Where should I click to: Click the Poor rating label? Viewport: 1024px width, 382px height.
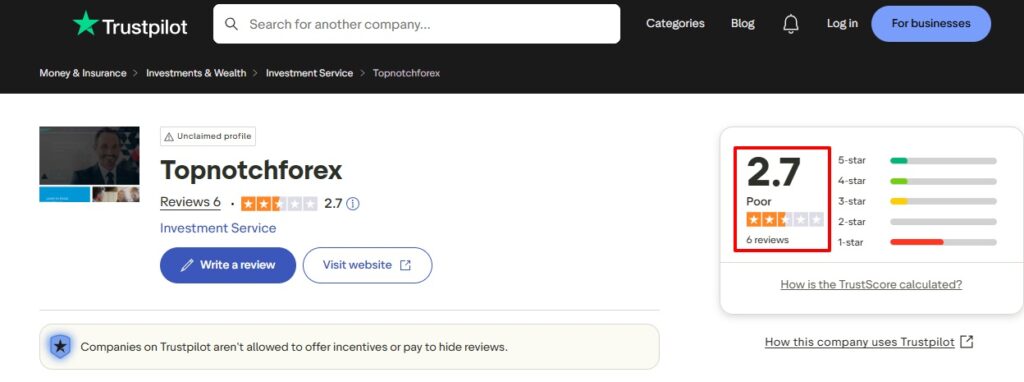759,202
